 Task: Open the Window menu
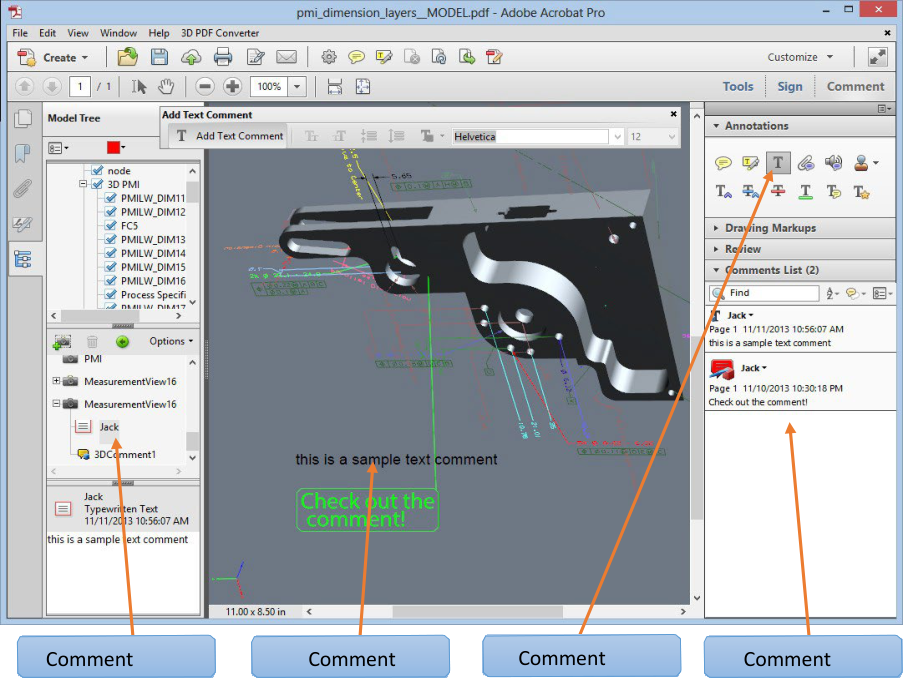tap(119, 33)
